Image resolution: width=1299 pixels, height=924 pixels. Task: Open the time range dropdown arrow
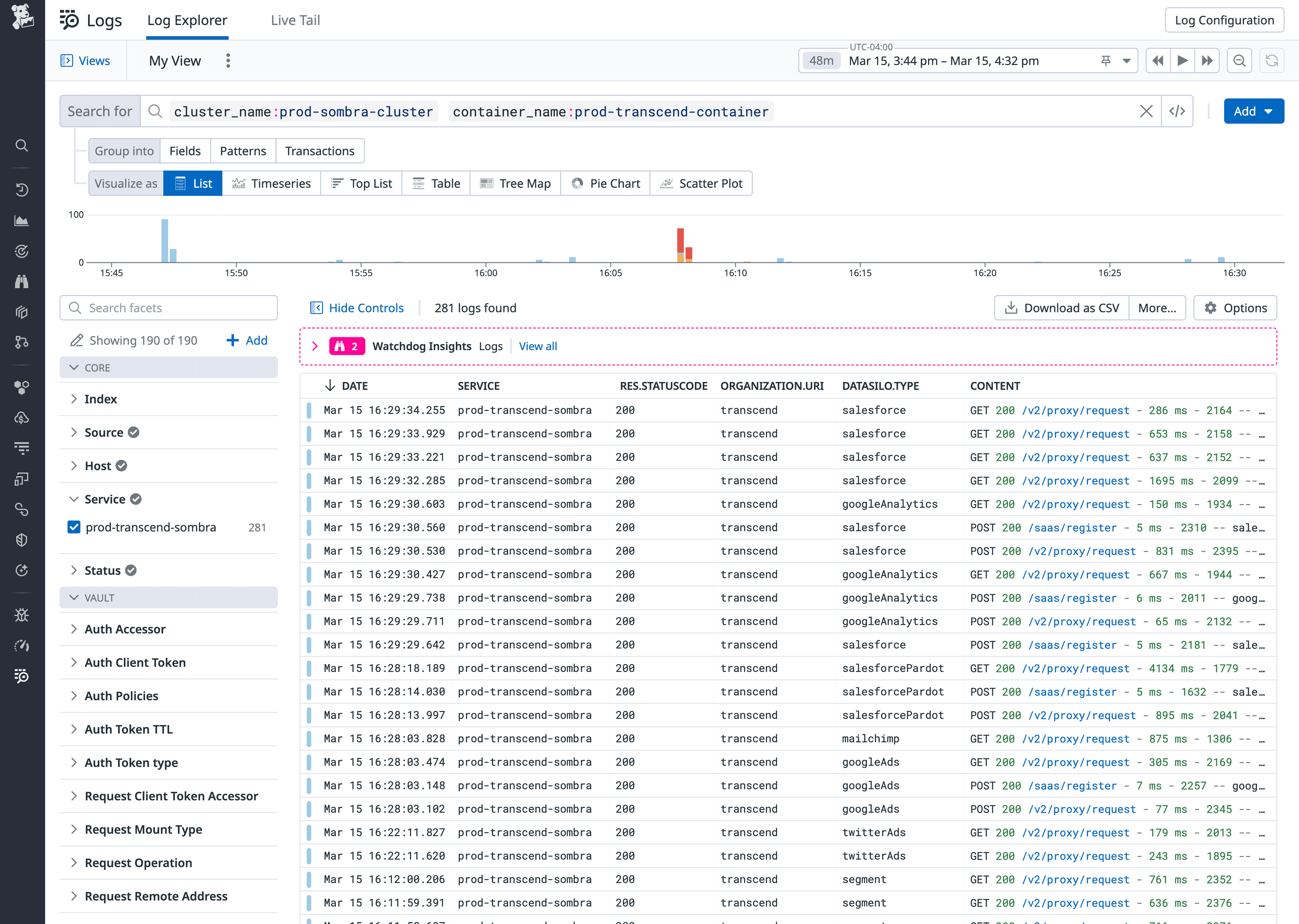(1126, 61)
